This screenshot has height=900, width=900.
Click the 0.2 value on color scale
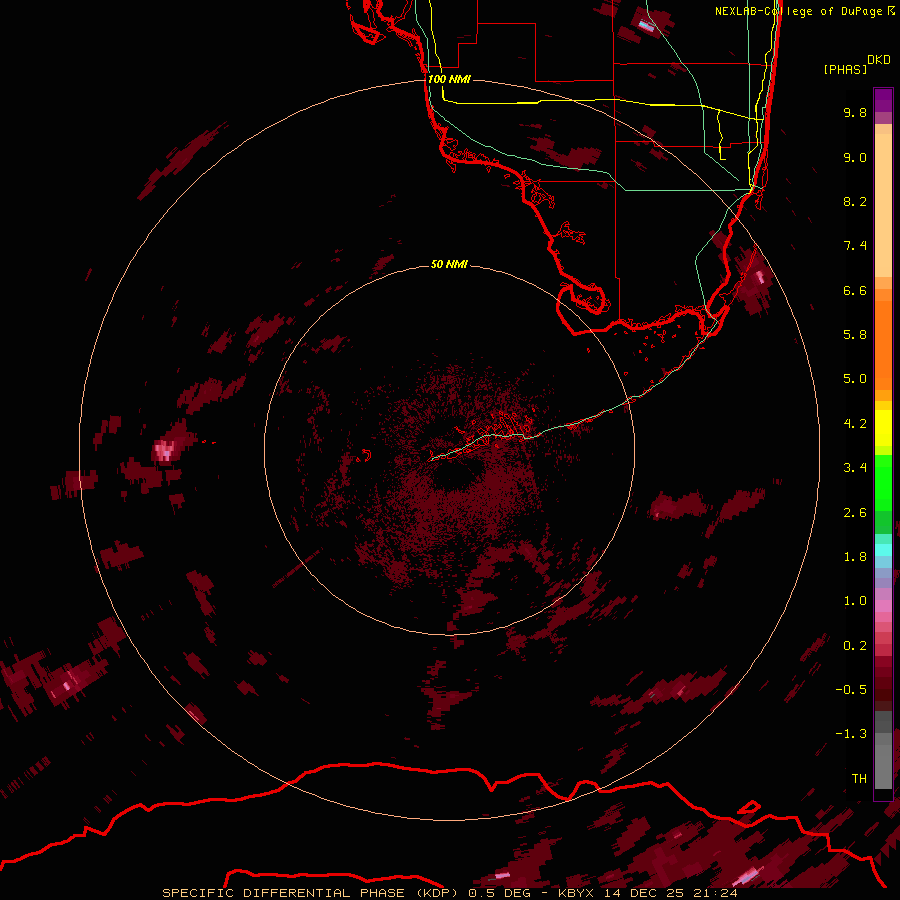click(x=855, y=646)
